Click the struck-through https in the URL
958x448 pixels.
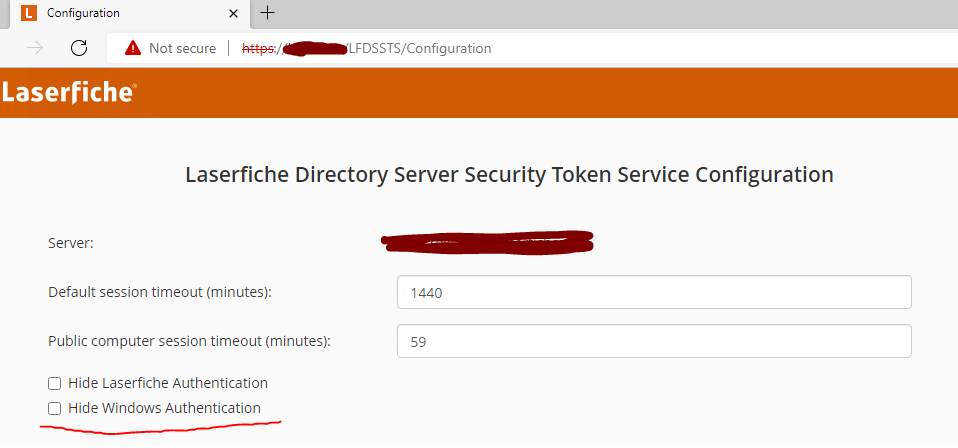click(260, 48)
